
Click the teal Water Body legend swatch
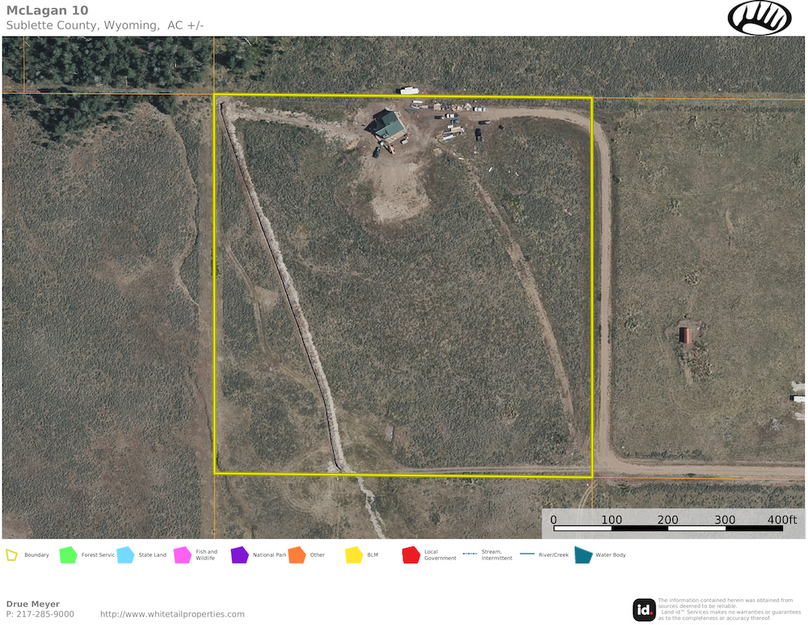[583, 554]
